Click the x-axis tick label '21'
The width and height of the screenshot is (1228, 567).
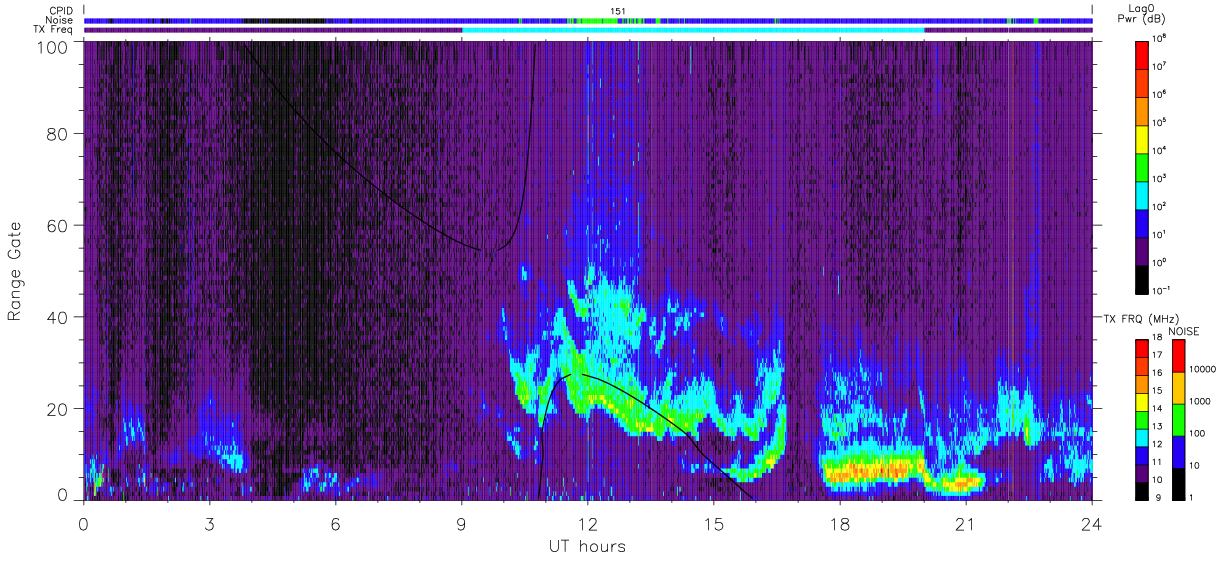pyautogui.click(x=966, y=523)
